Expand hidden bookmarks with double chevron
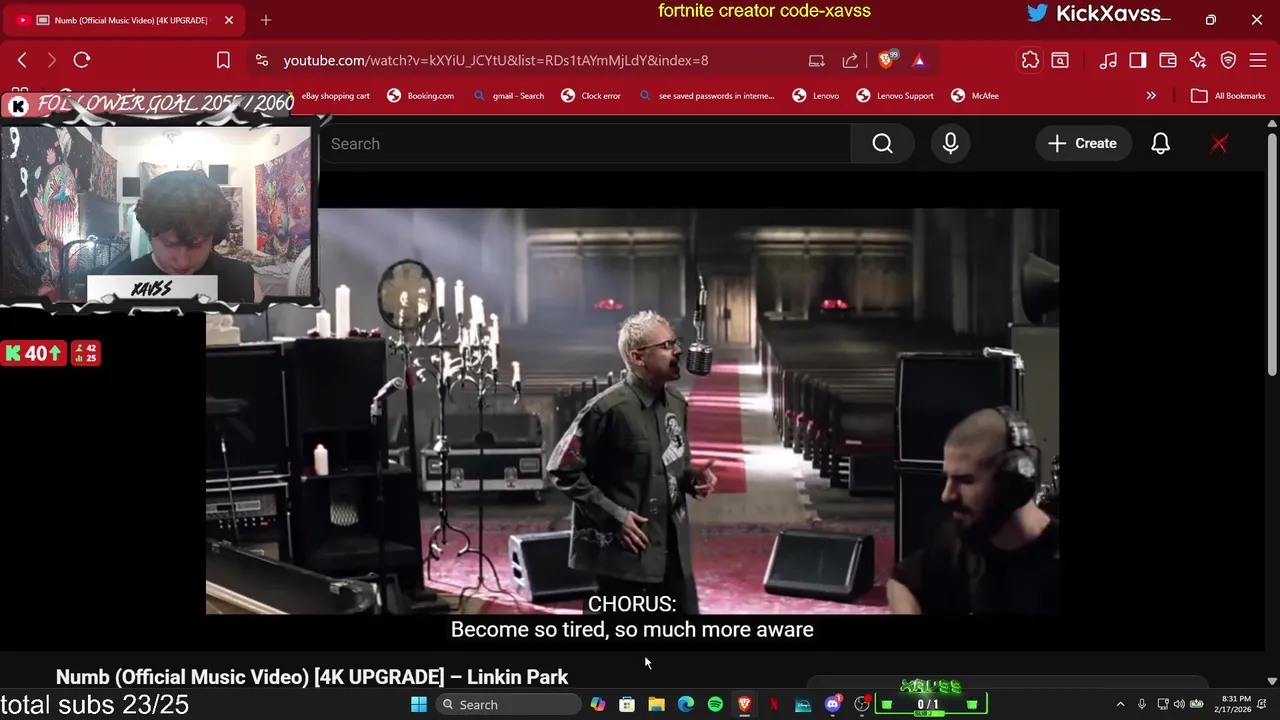The image size is (1280, 720). [1151, 96]
